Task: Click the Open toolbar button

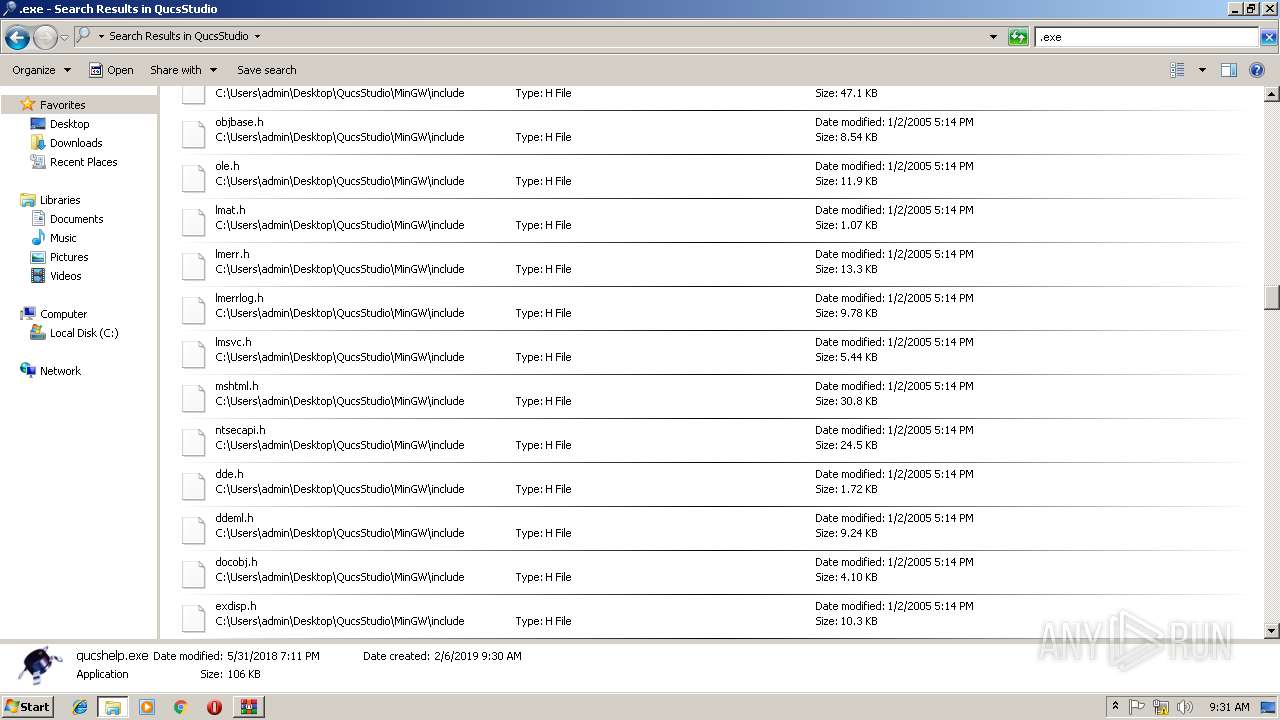Action: tap(111, 70)
